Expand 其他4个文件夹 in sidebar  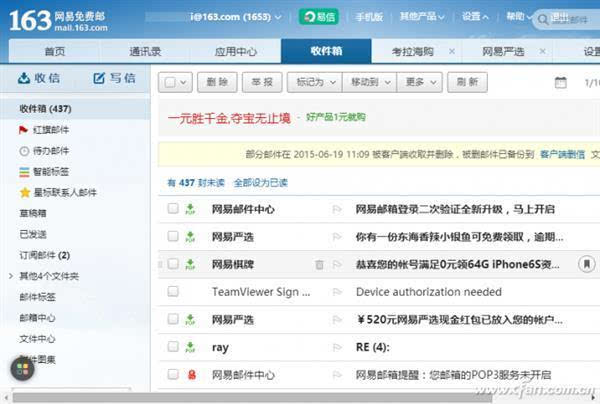click(11, 276)
